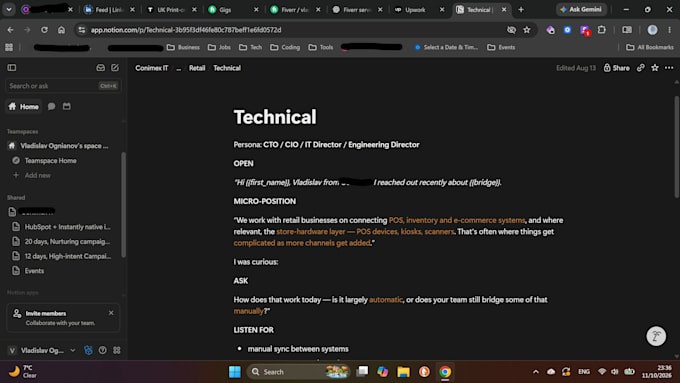Show hidden system tray icons

pos(536,372)
